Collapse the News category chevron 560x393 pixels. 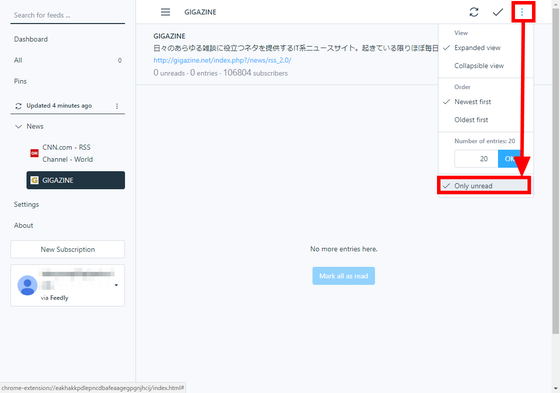(18, 126)
